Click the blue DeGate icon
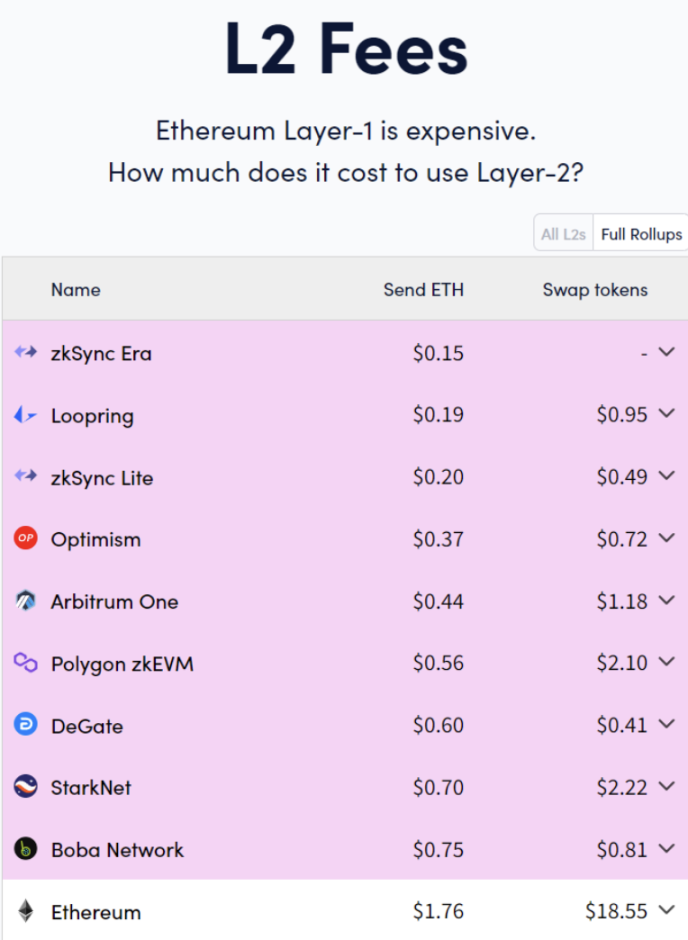688x940 pixels. click(26, 725)
